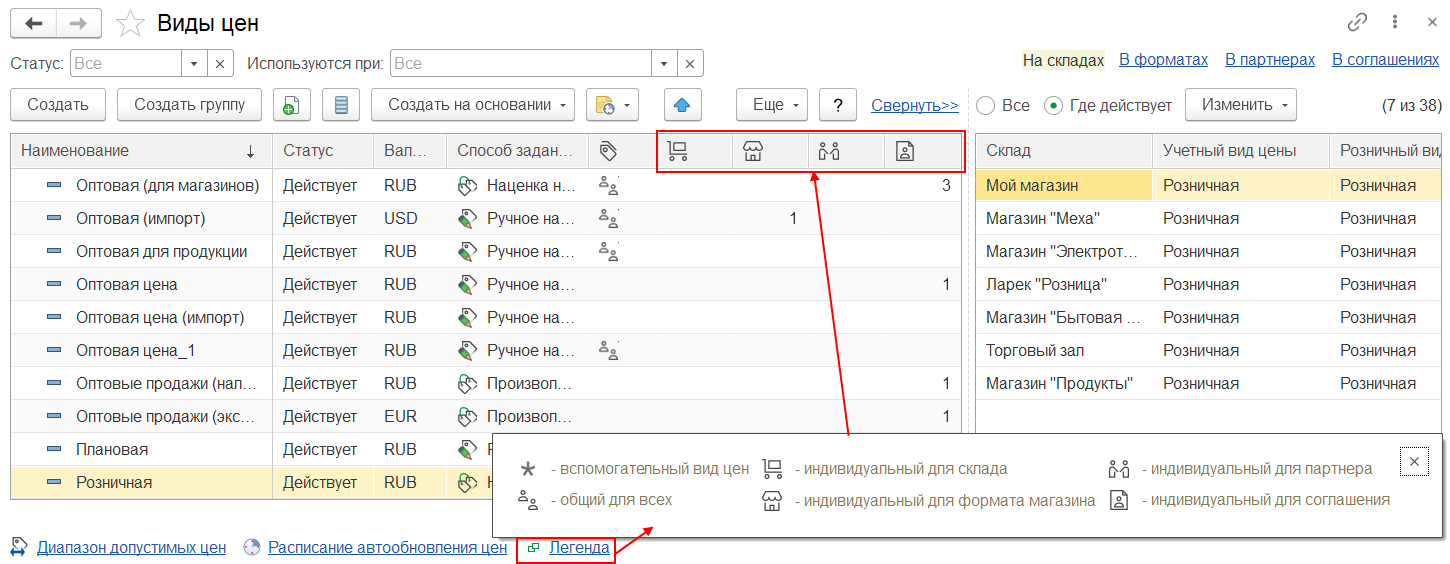
Task: Open the "Легенда" link
Action: click(579, 548)
